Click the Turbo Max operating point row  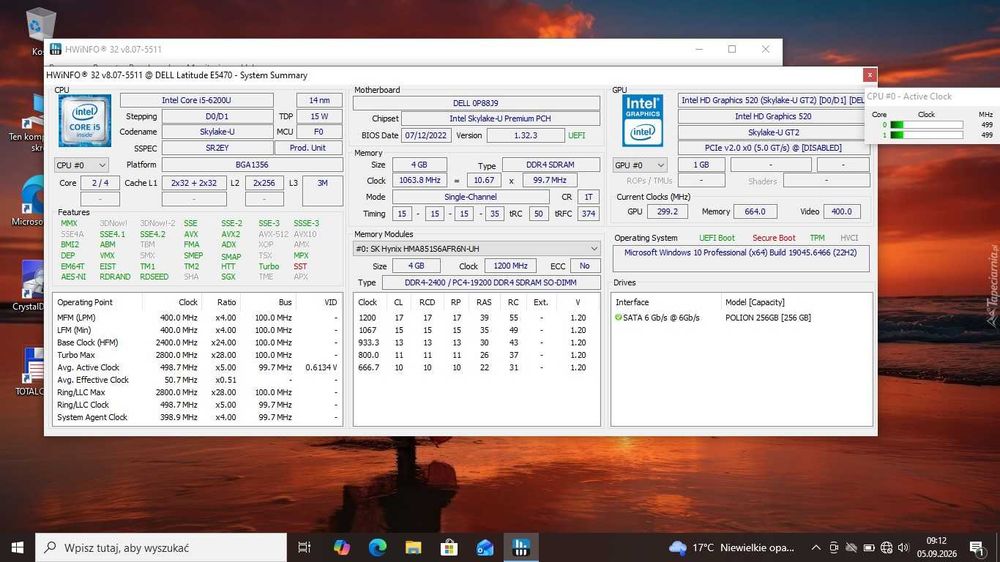(x=197, y=355)
